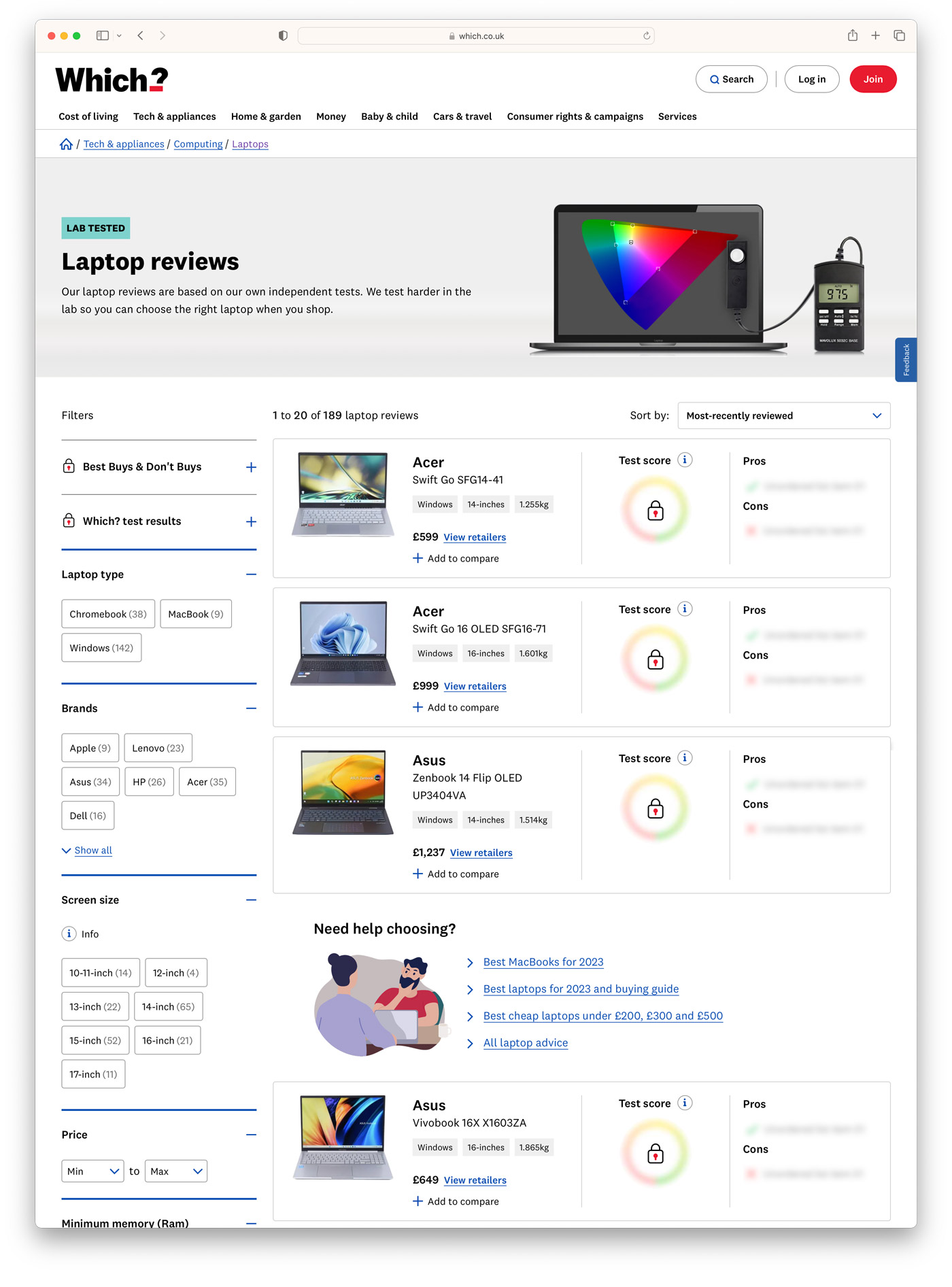Open Best MacBooks for 2023 link
The image size is (952, 1287).
pyautogui.click(x=543, y=962)
